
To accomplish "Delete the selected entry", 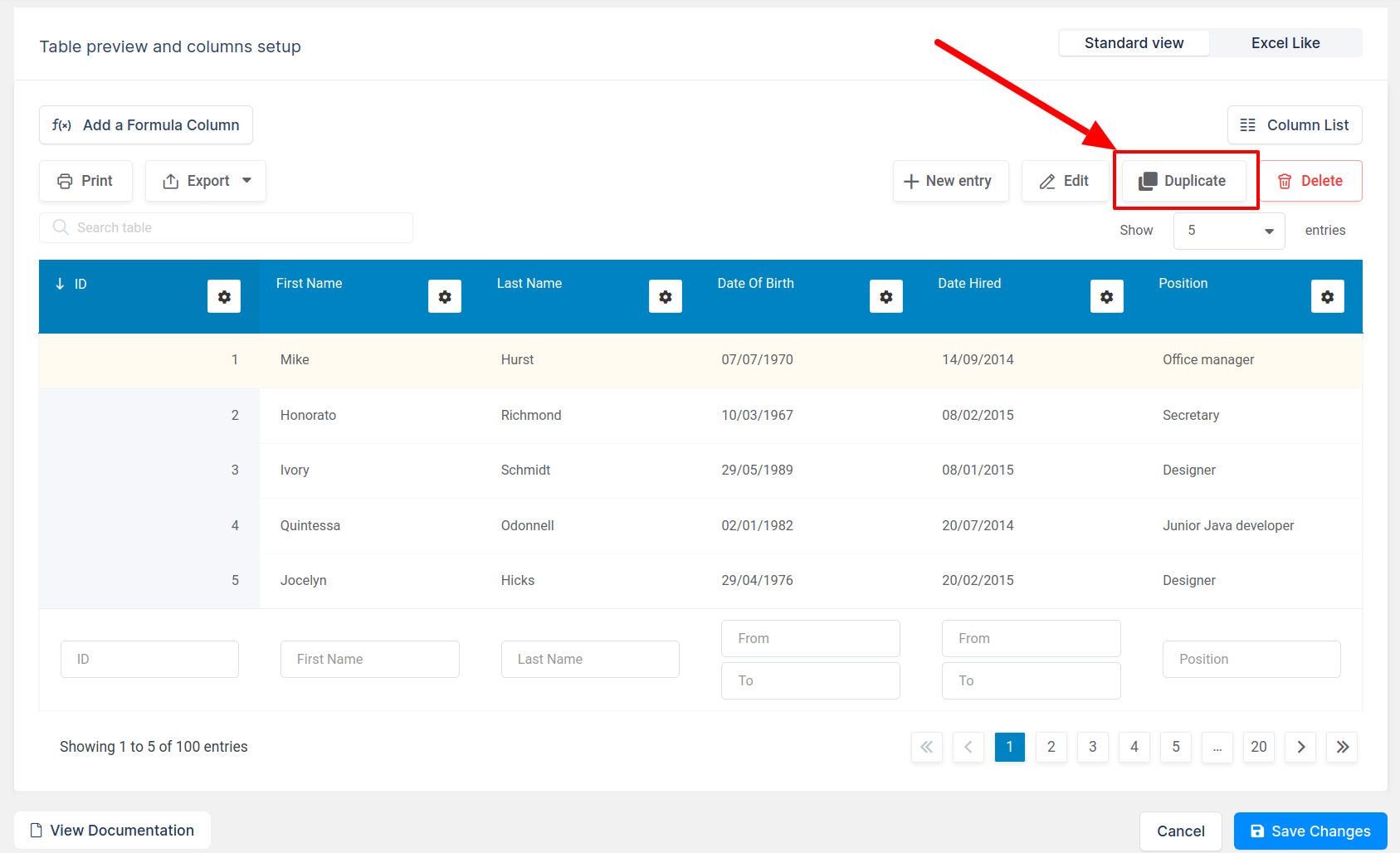I will tap(1310, 181).
